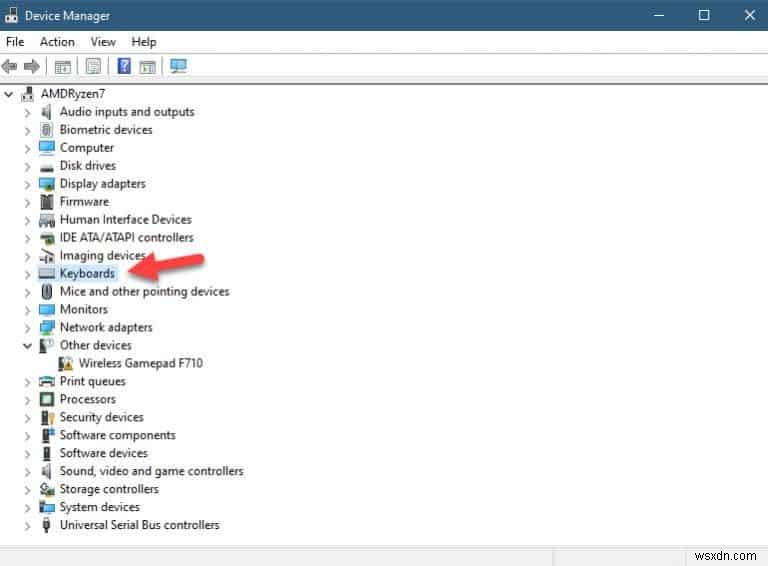Minimize the Device Manager window

point(659,15)
